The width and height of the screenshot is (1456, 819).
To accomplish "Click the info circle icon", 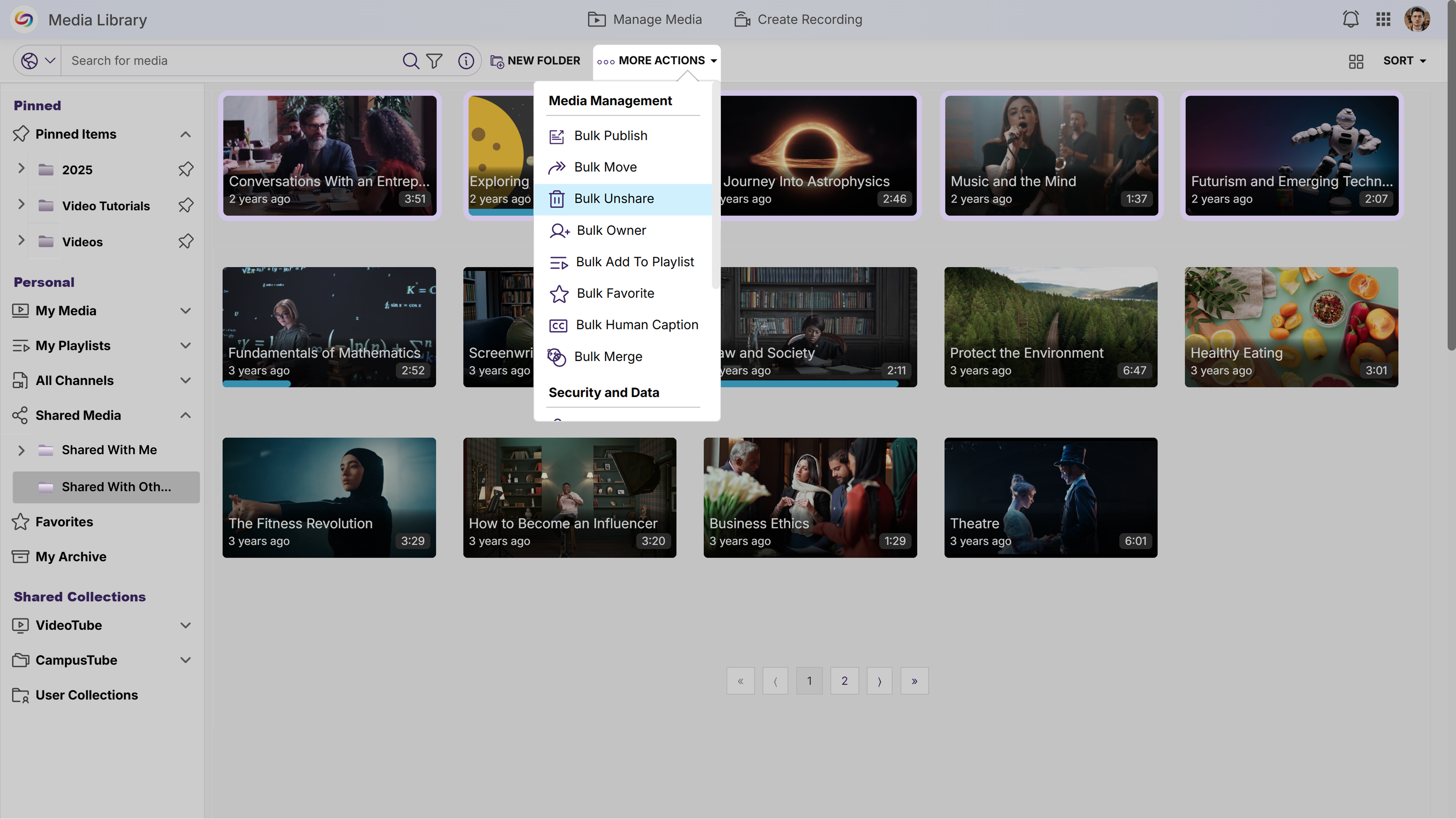I will (x=466, y=60).
